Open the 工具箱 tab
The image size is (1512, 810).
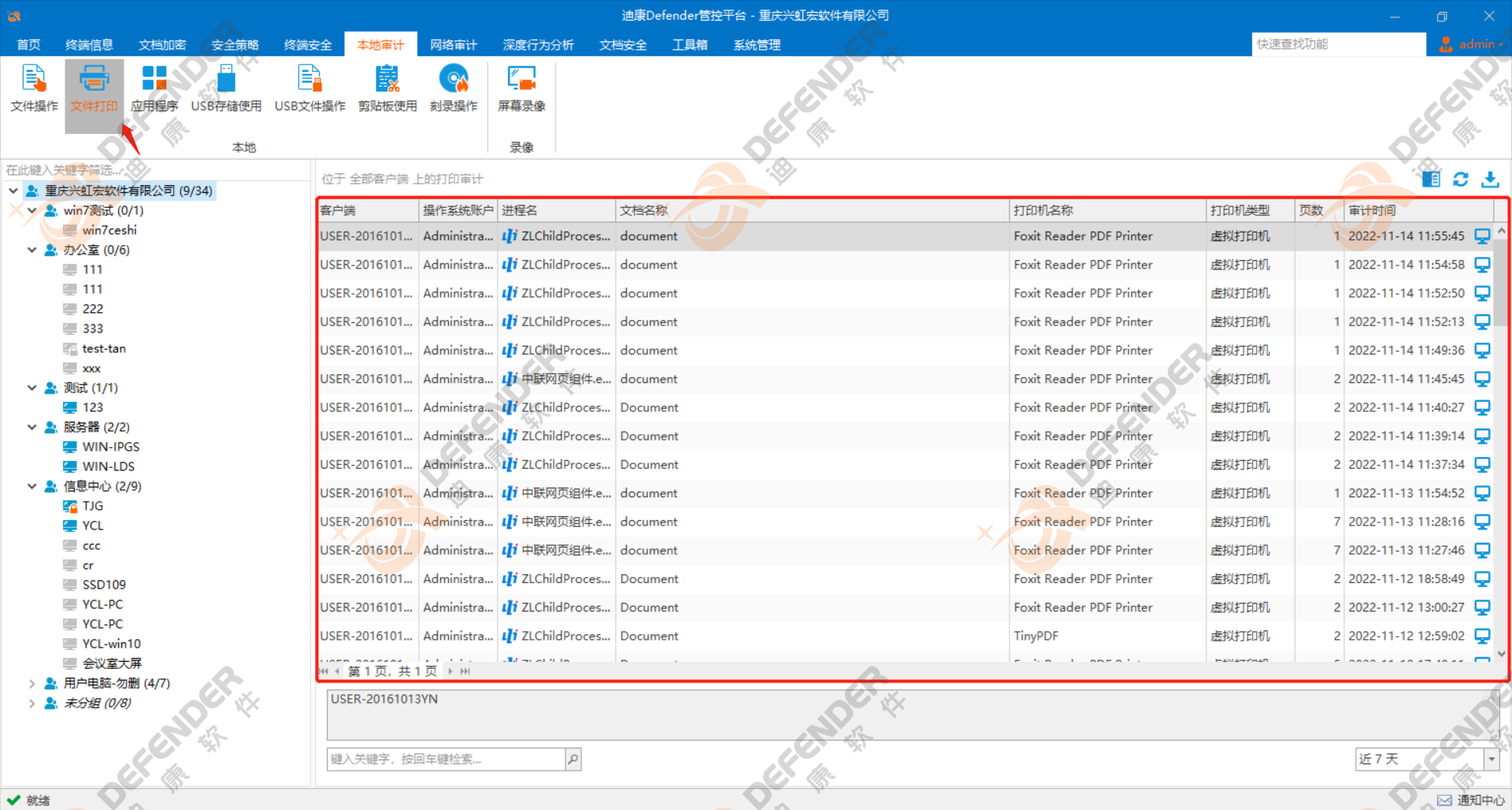click(690, 45)
